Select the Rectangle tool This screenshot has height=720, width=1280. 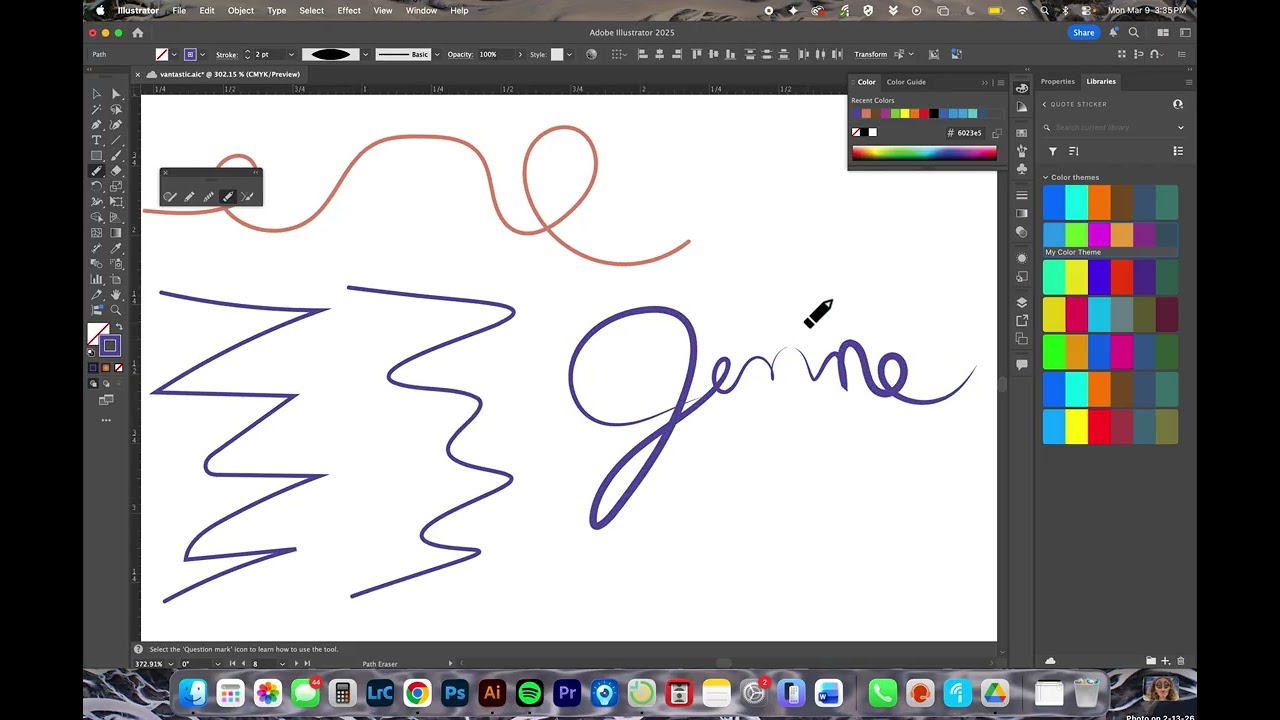click(x=97, y=155)
